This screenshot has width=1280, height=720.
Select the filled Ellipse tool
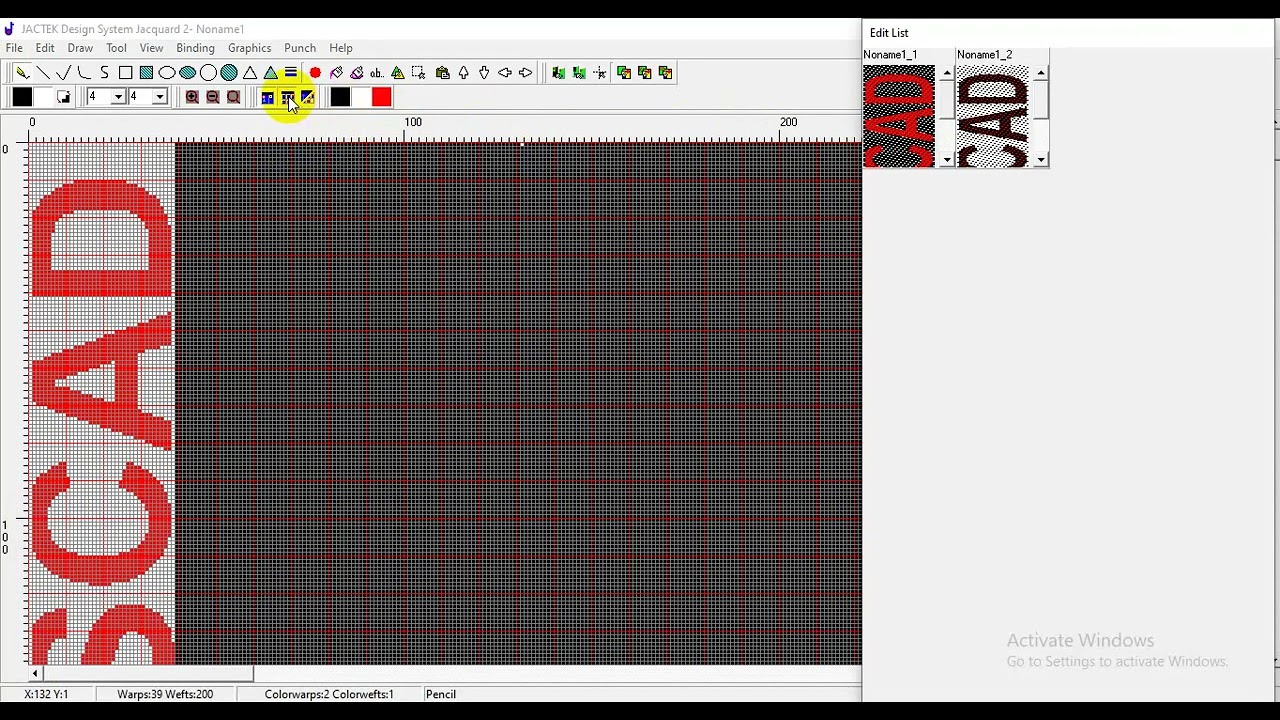188,72
